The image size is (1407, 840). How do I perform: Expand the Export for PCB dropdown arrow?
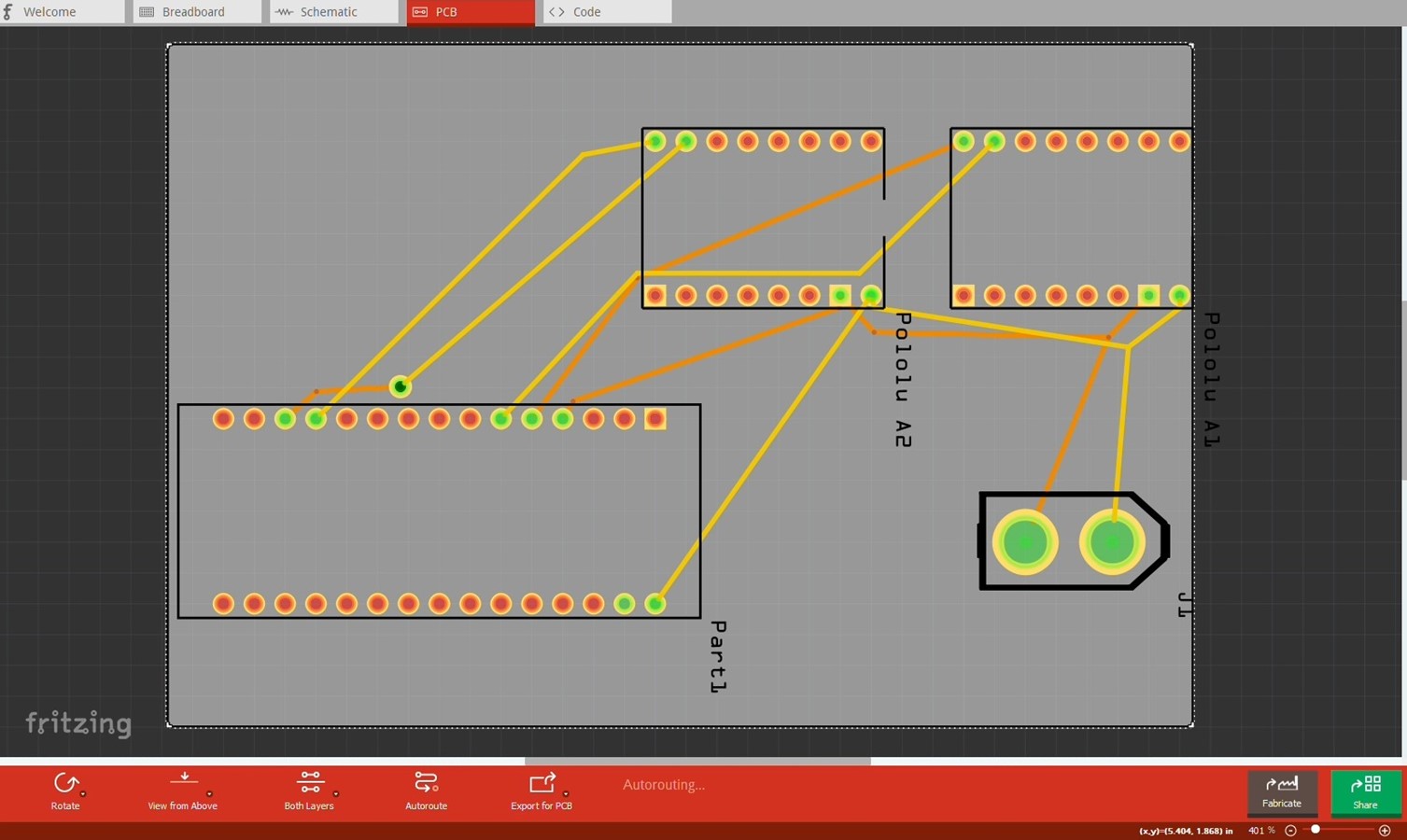point(565,794)
